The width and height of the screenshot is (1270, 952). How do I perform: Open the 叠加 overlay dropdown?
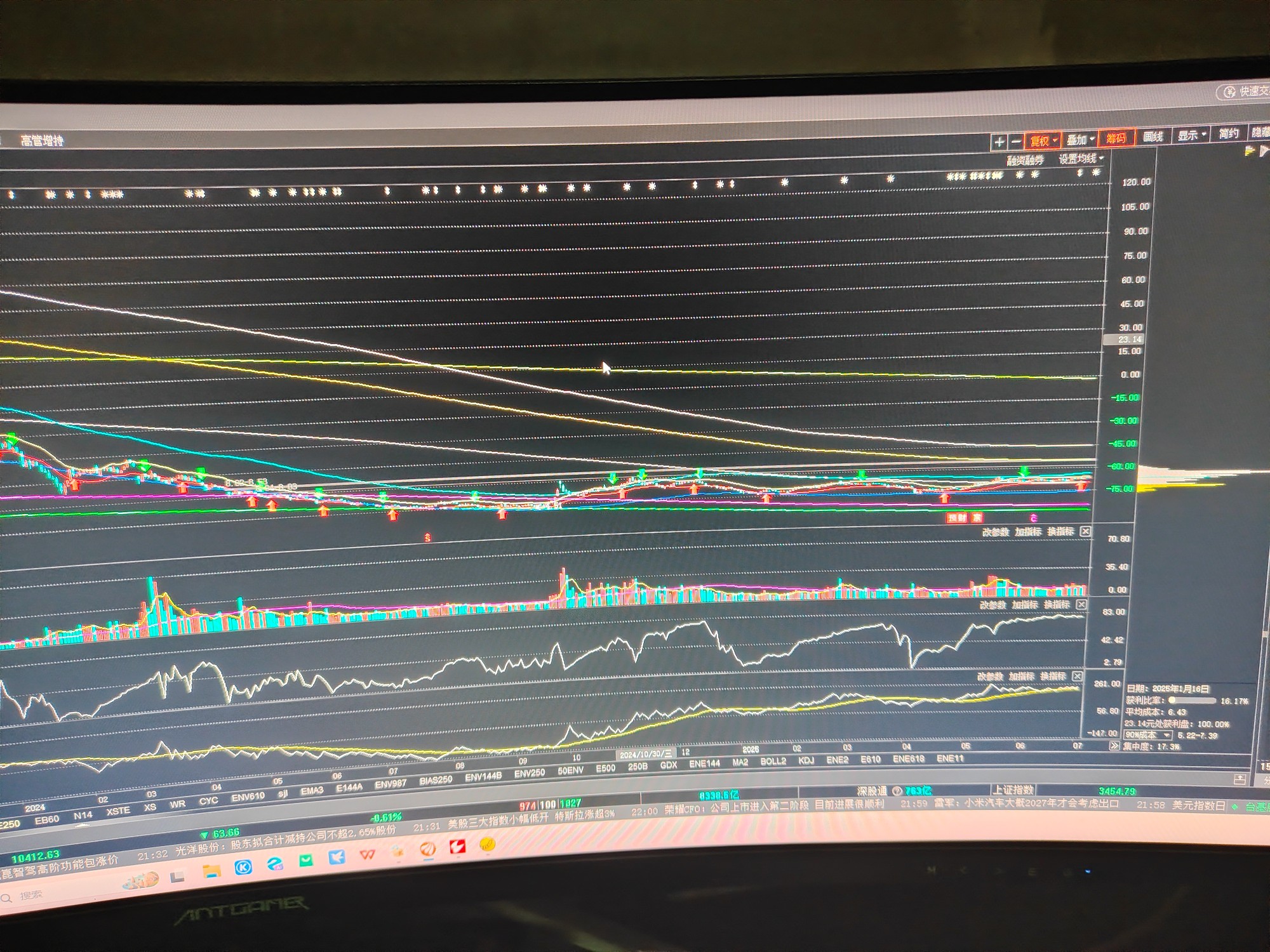coord(1079,140)
